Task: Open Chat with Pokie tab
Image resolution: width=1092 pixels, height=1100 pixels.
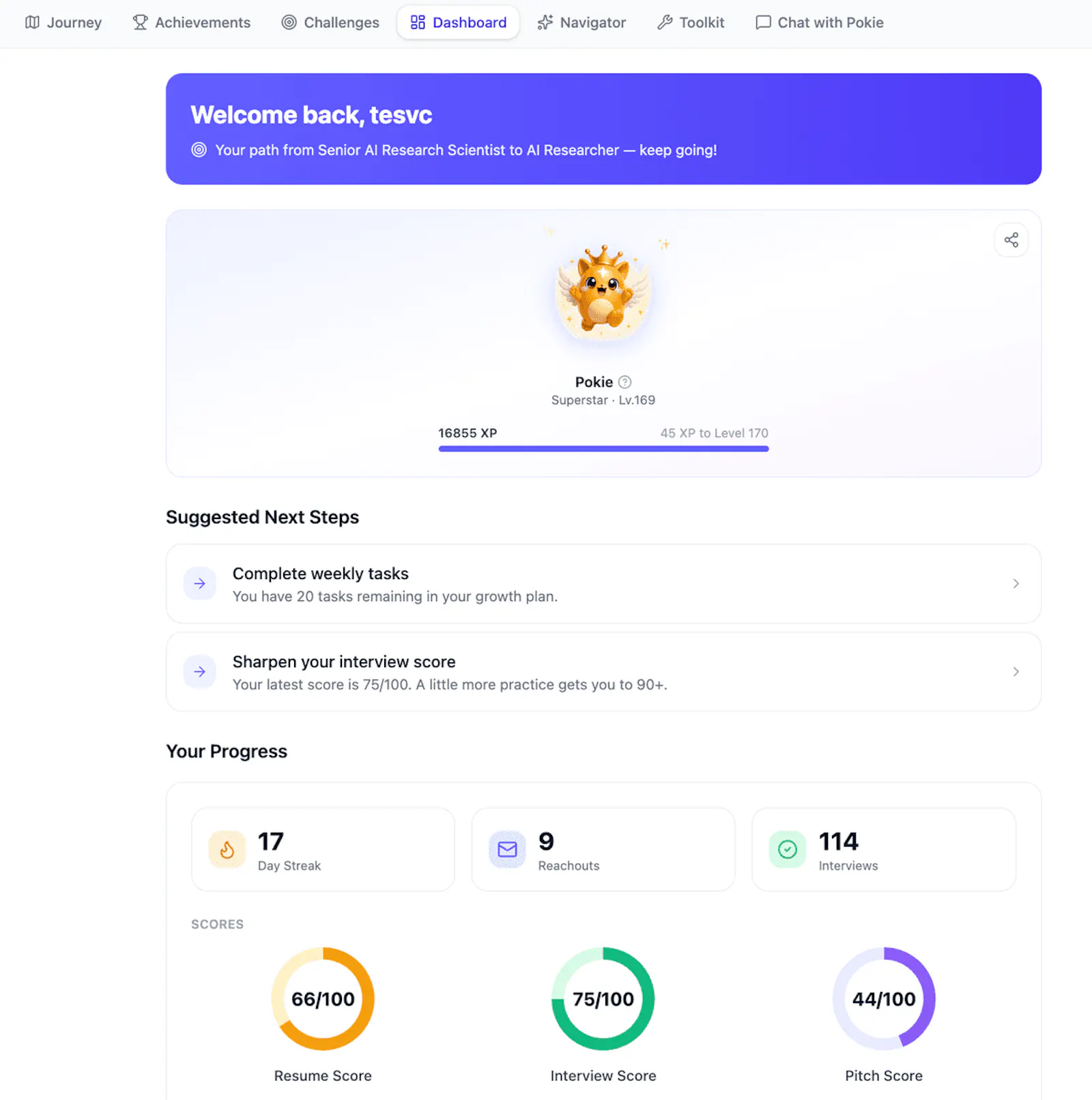Action: [819, 23]
